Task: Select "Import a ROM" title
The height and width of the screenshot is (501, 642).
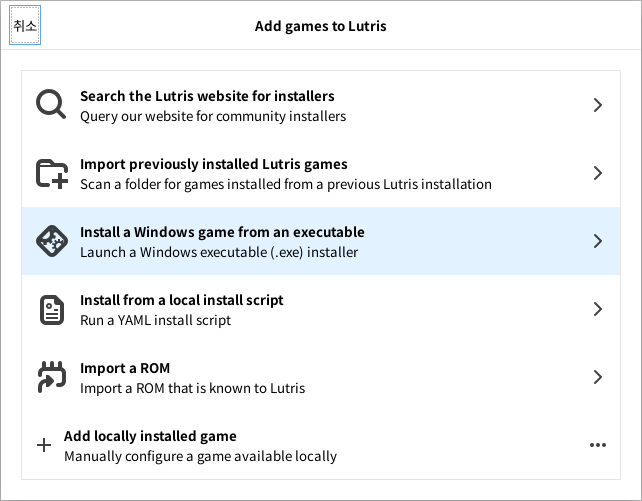Action: coord(125,368)
